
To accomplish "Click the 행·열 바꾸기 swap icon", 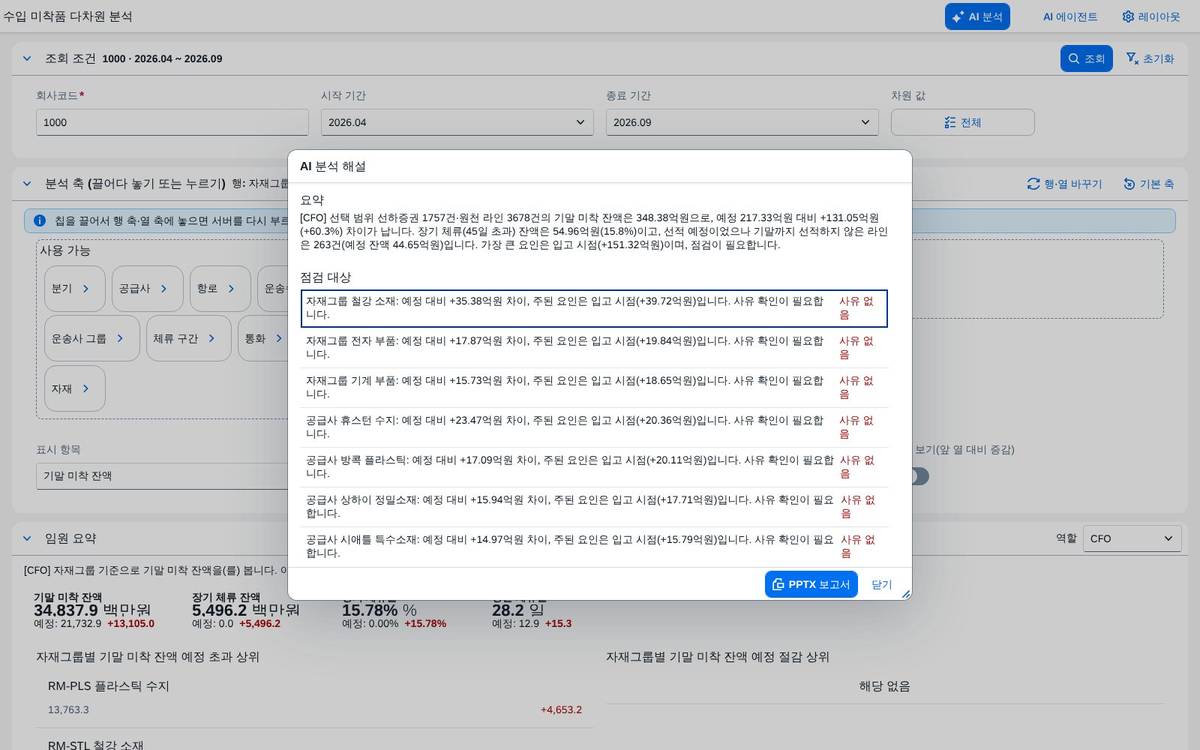I will [x=1034, y=184].
